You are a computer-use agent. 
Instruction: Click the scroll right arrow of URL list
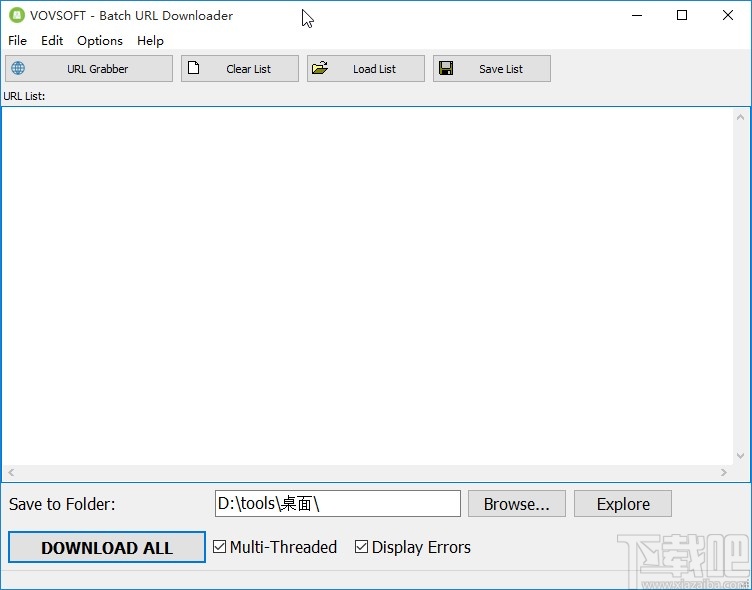(x=724, y=472)
